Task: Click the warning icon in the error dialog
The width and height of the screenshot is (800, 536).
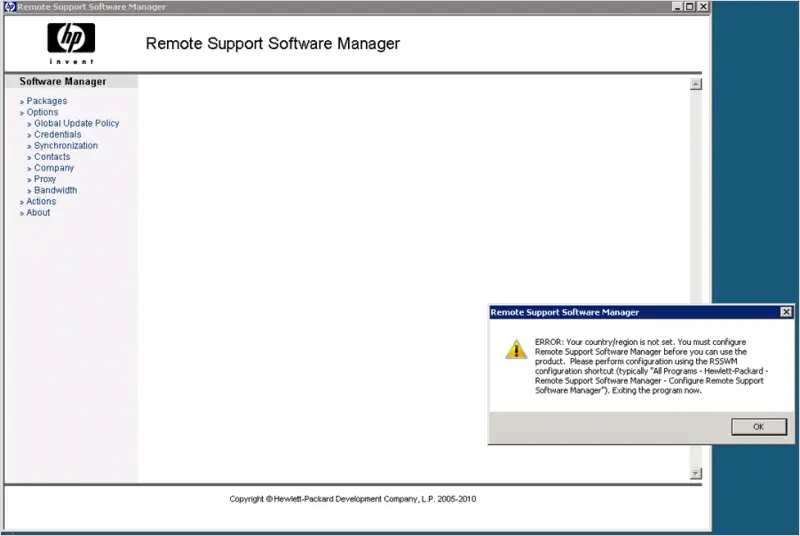Action: click(x=516, y=350)
